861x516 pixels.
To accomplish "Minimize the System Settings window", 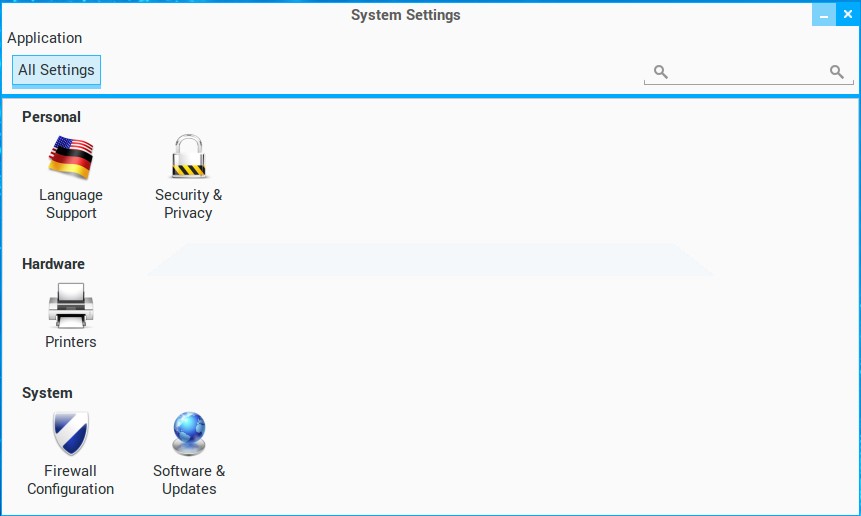I will [824, 15].
